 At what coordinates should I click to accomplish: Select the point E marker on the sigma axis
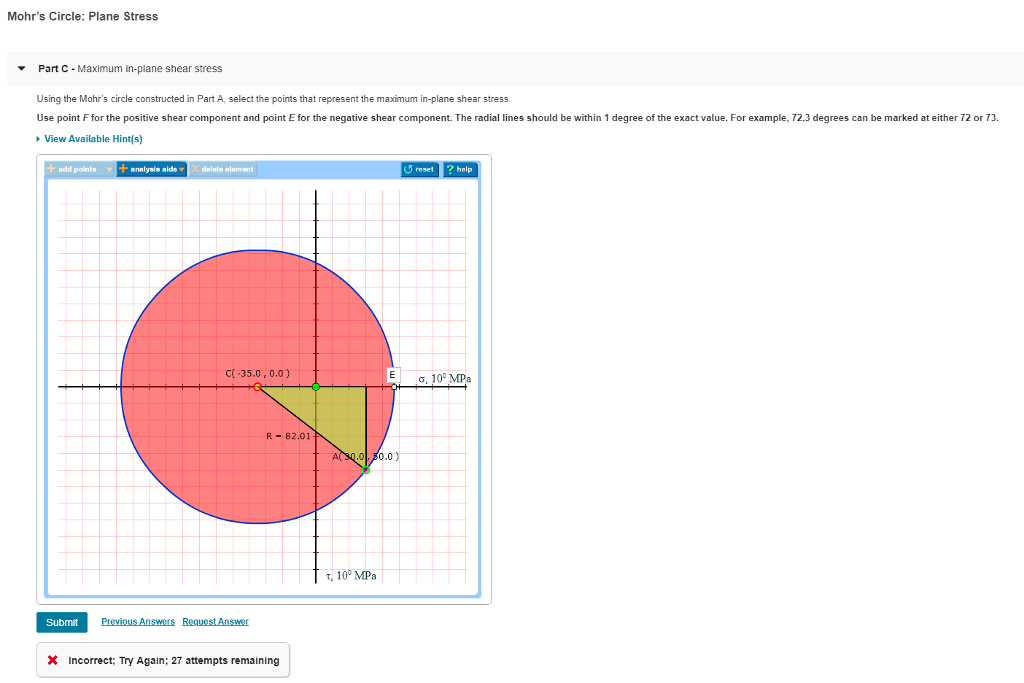point(394,385)
